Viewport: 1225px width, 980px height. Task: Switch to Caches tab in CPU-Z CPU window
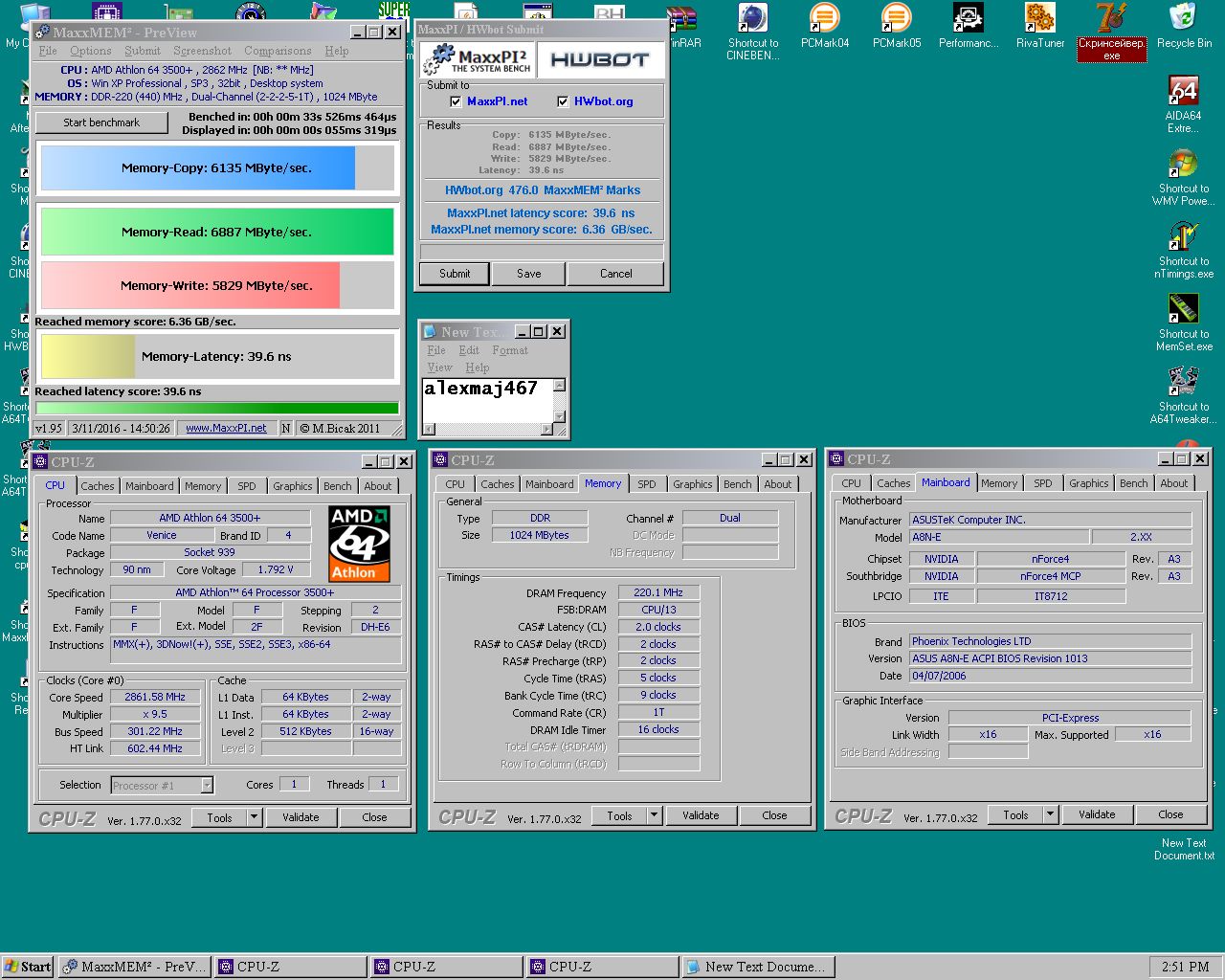tap(97, 486)
